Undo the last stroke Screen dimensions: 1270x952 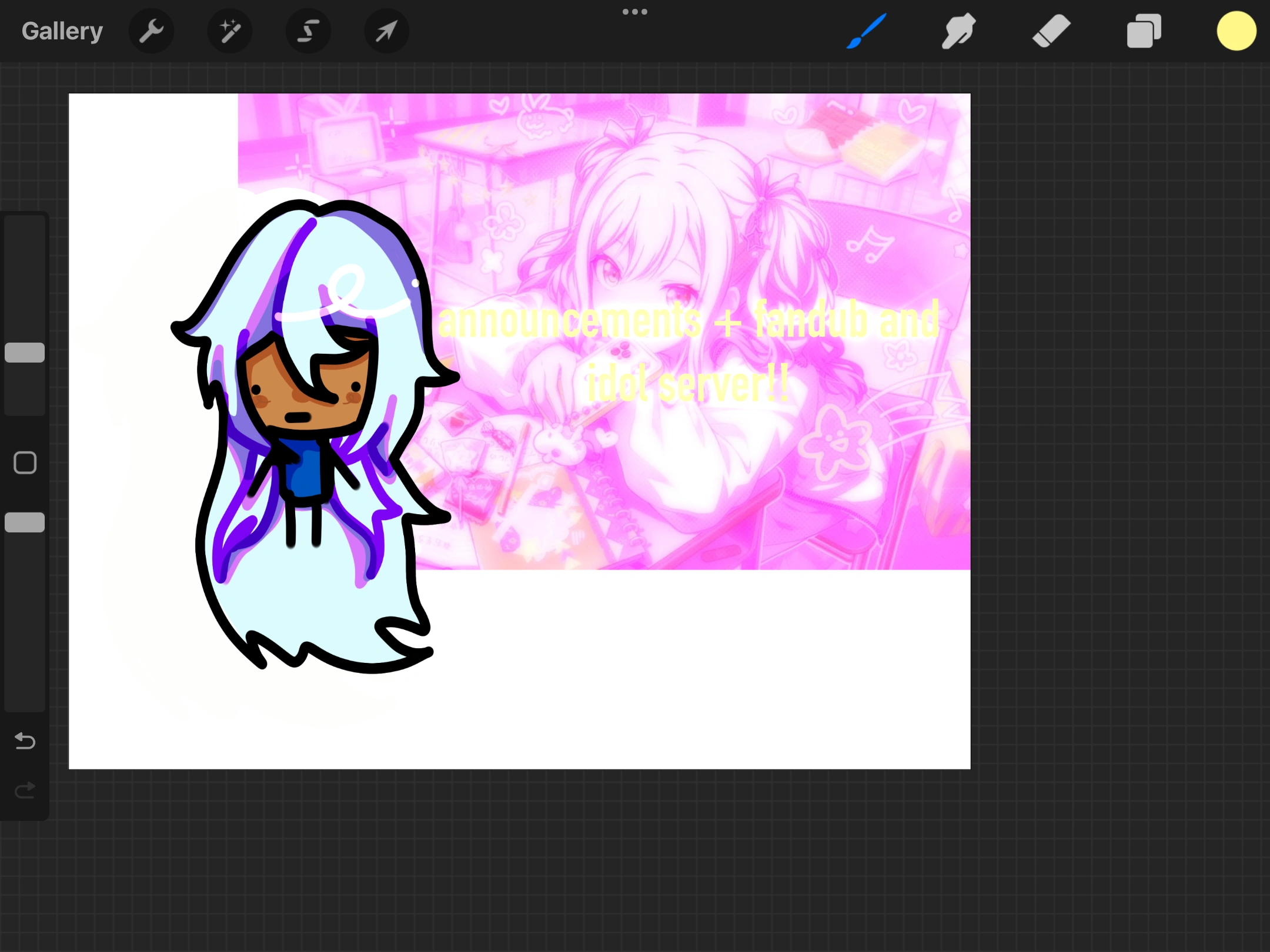click(25, 742)
